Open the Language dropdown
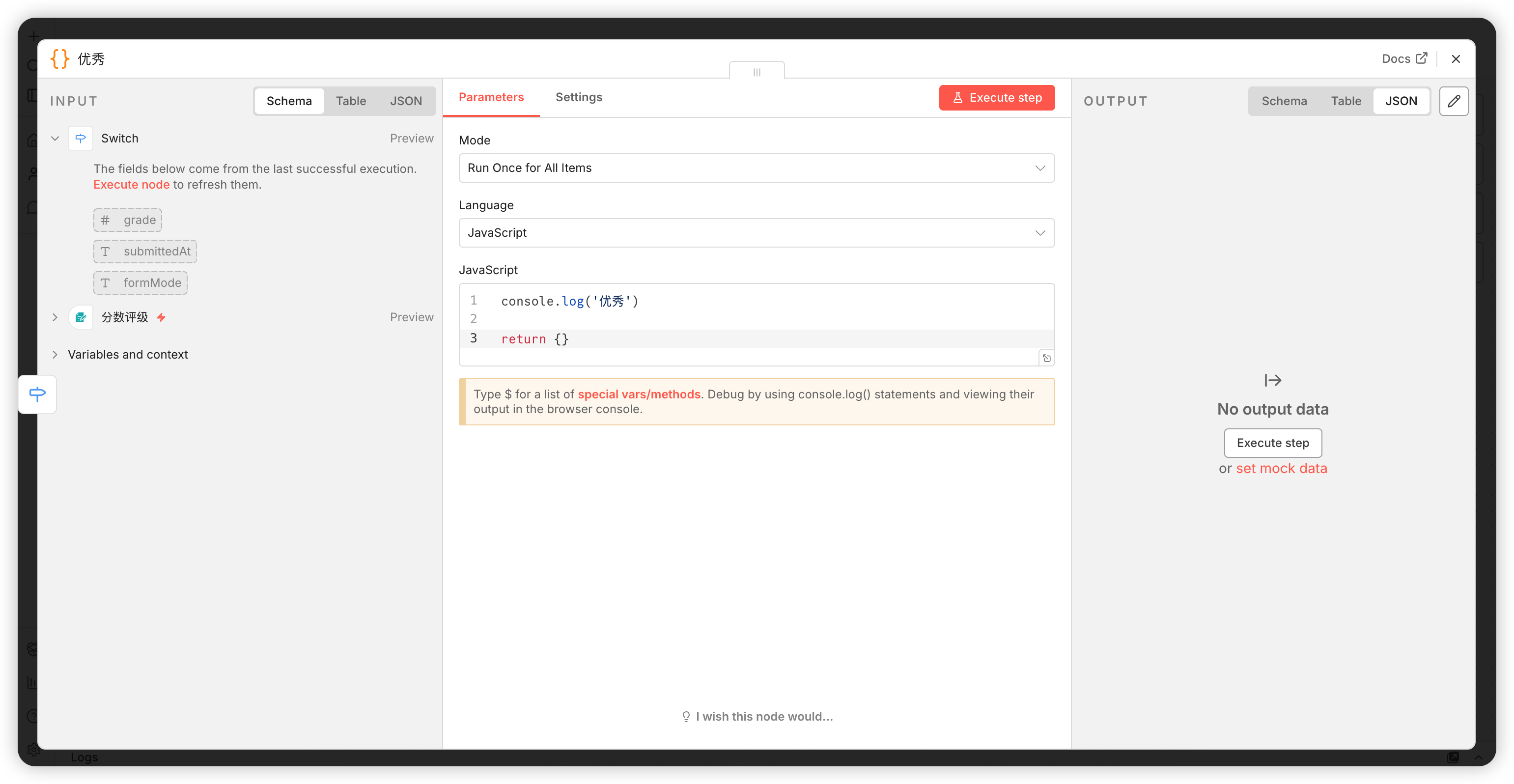1514x784 pixels. click(x=756, y=233)
